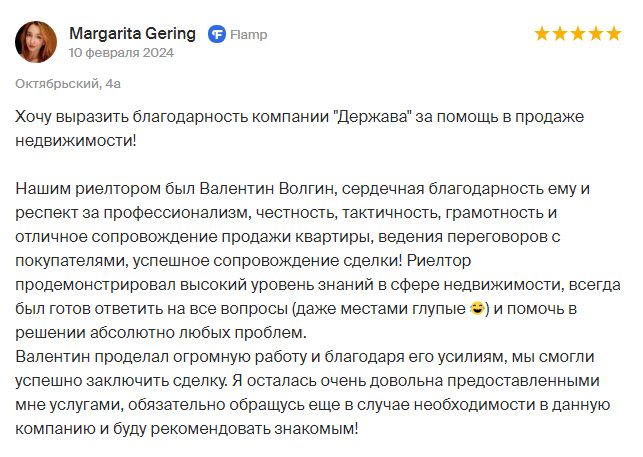Click the address Октябрьский, 4а

pos(68,84)
